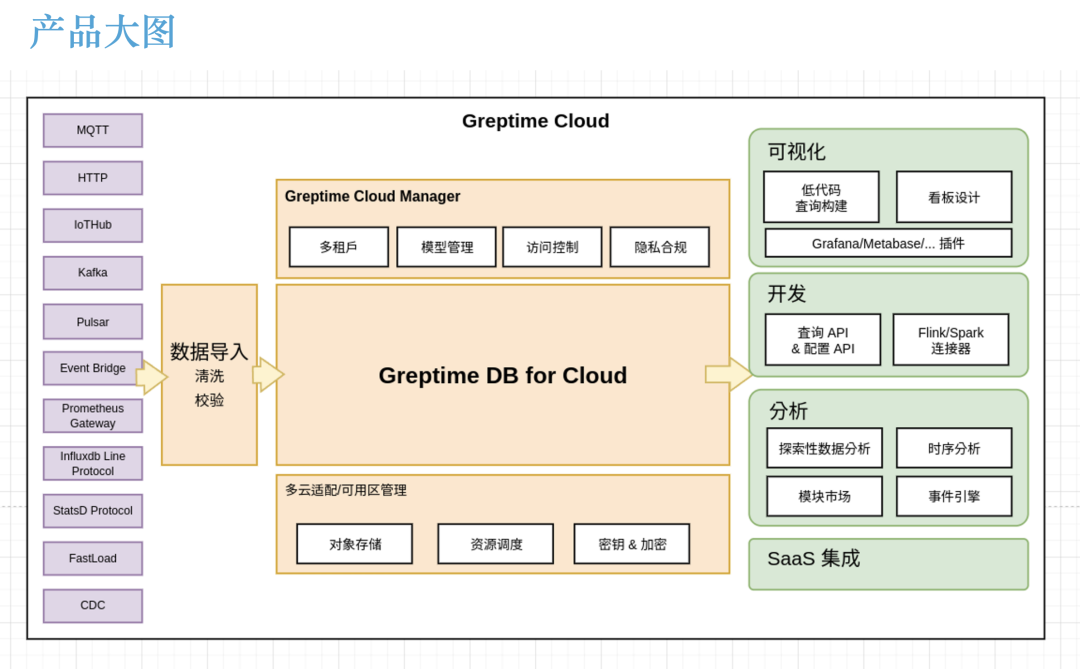Click the Kafka ingestion block

tap(92, 272)
